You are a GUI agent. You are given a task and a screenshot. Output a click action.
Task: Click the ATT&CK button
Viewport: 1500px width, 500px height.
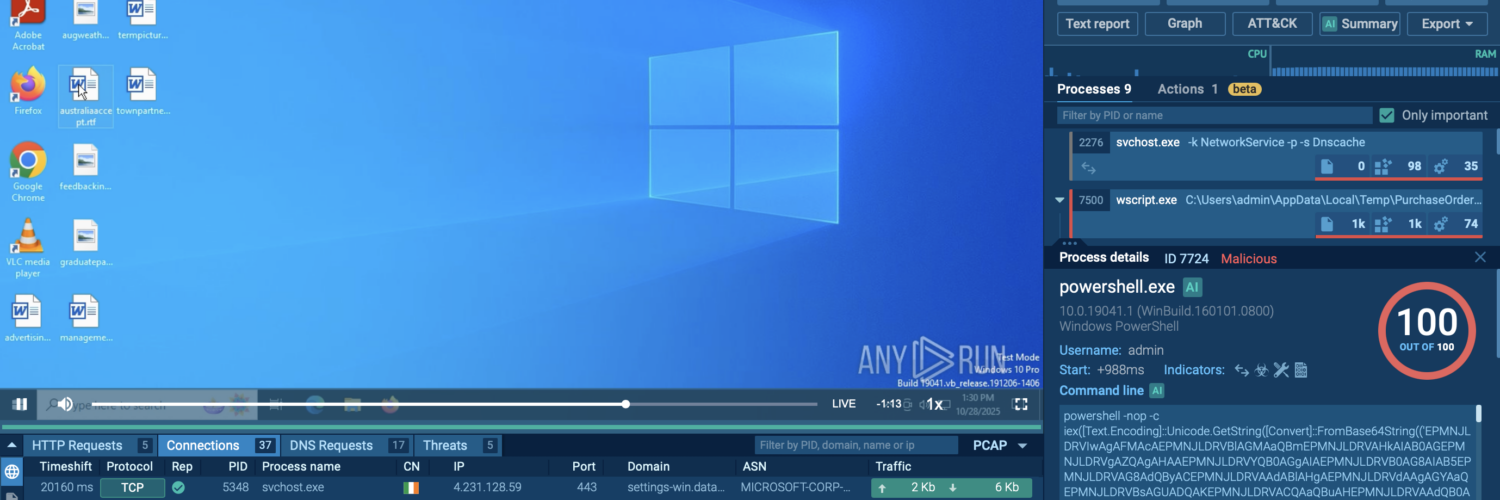coord(1271,24)
